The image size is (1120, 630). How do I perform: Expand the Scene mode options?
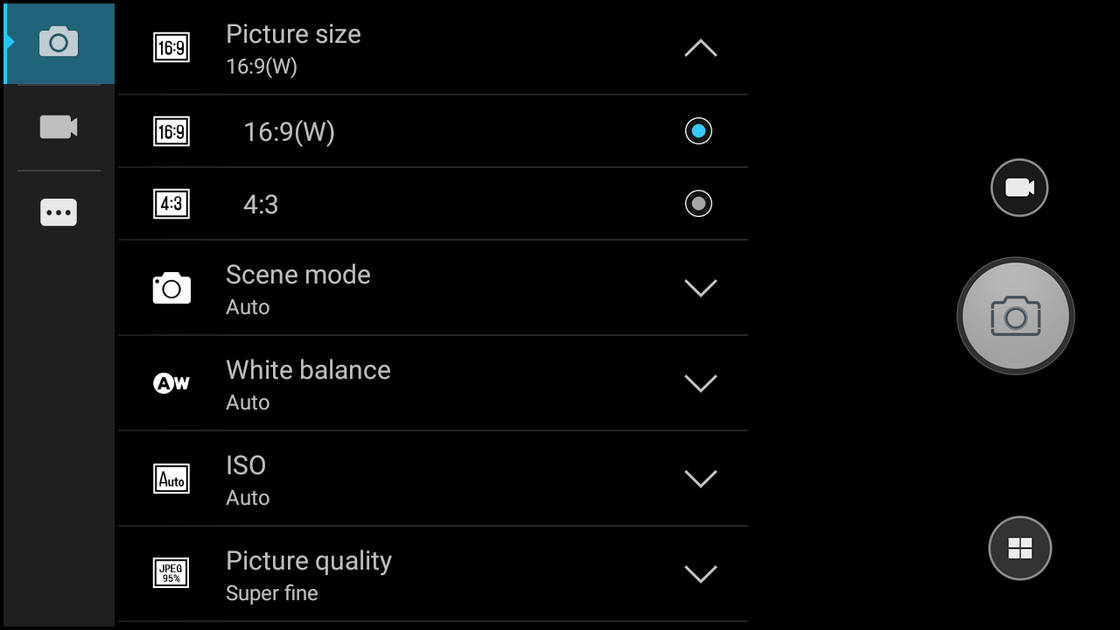point(700,288)
